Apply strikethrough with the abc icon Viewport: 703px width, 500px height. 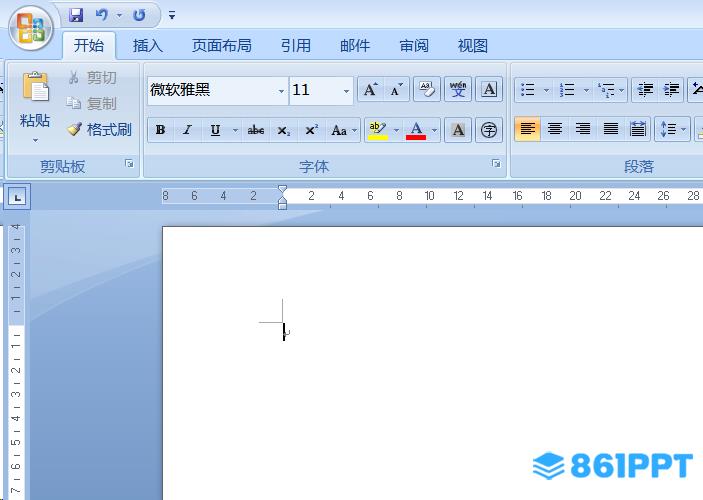tap(256, 130)
